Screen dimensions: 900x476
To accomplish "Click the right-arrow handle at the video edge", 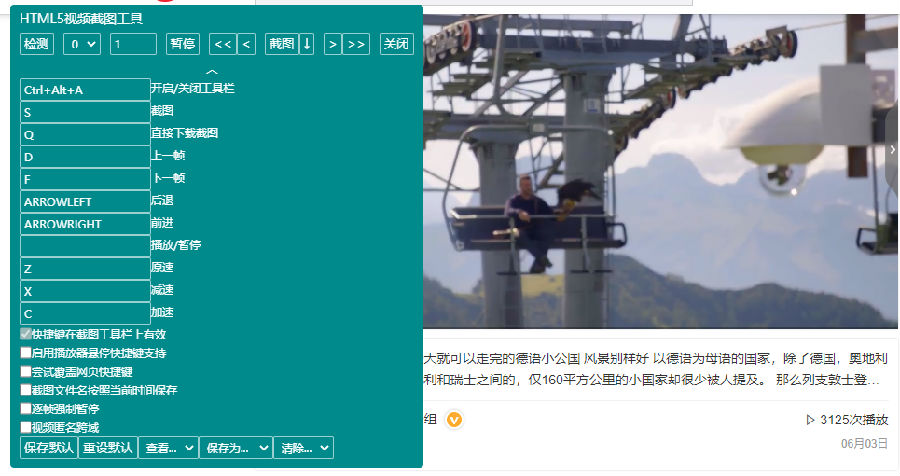I will pos(893,149).
